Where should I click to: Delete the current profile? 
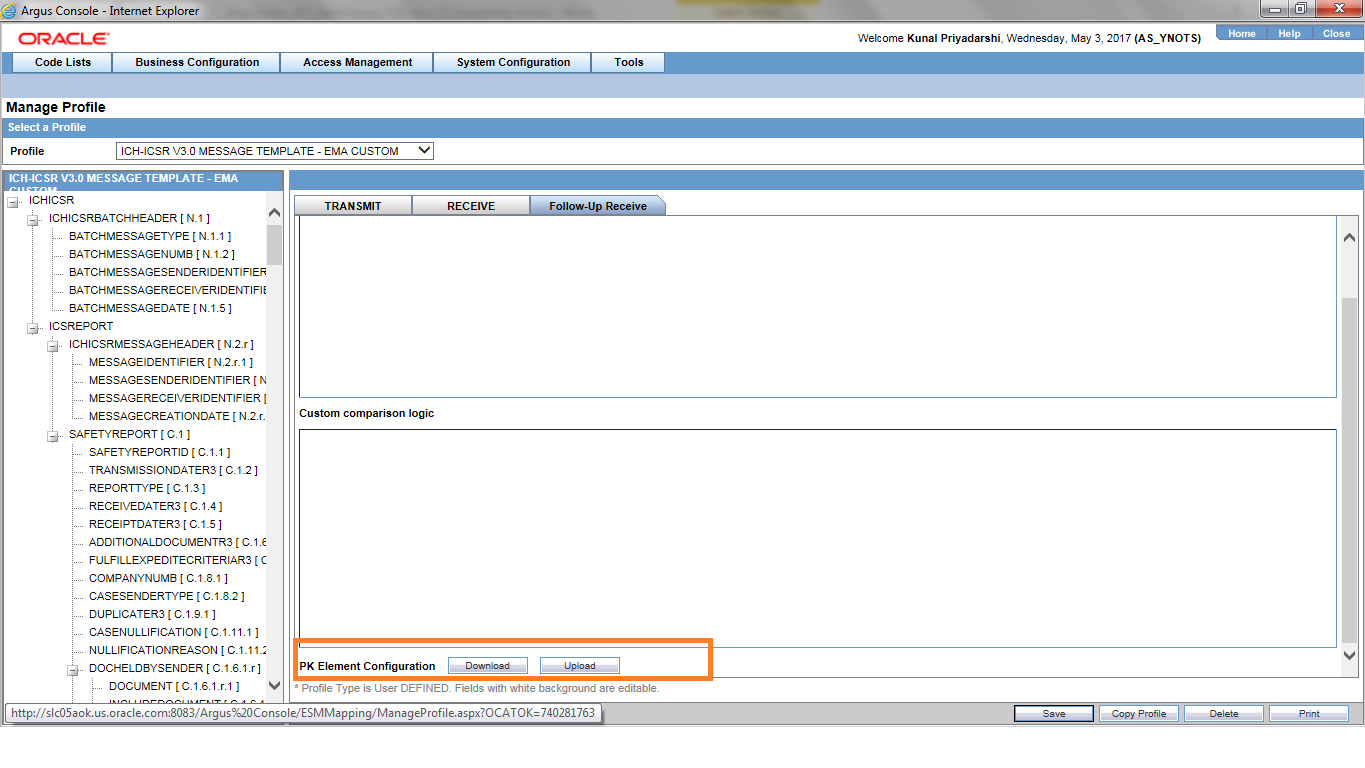(x=1224, y=714)
